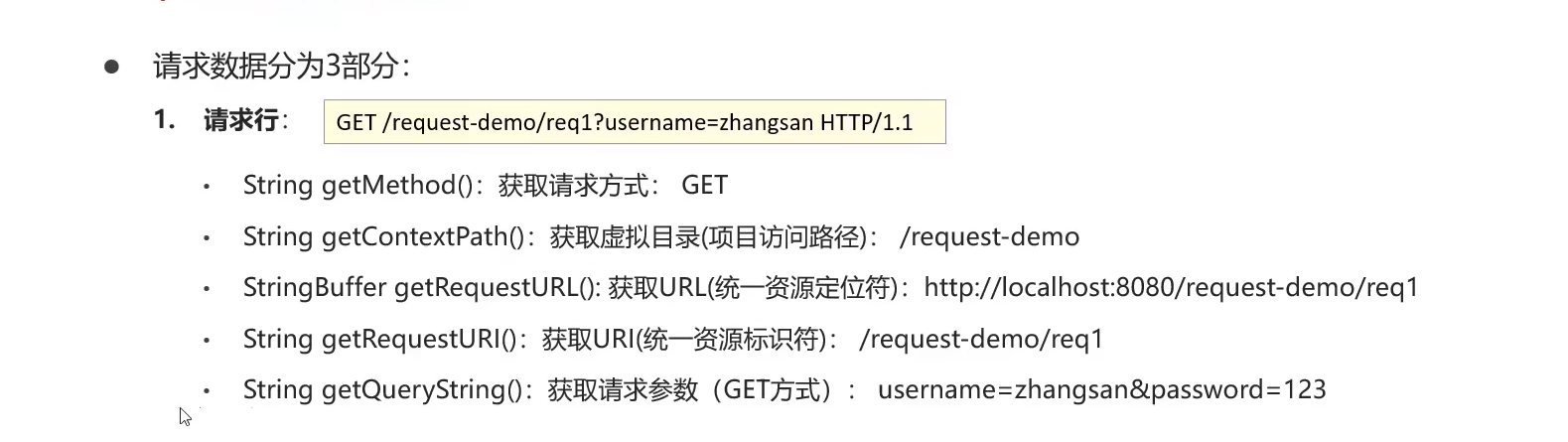
Task: Click the /request-demo/req1 URI value
Action: 981,340
